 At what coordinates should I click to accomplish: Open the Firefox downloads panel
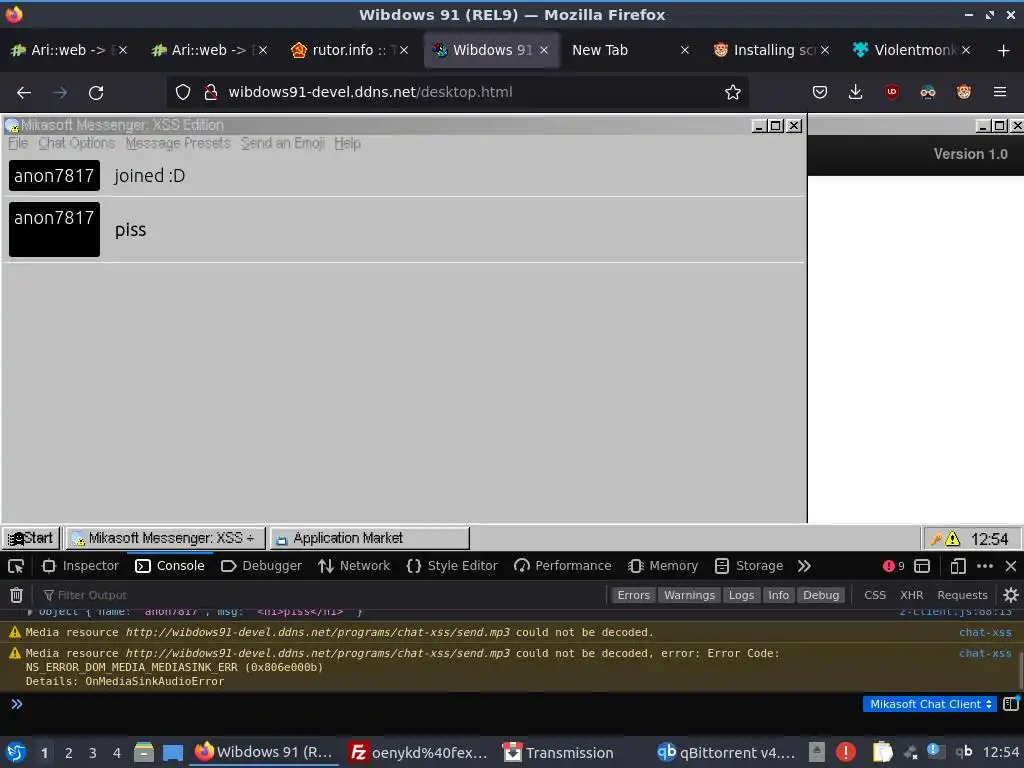856,93
